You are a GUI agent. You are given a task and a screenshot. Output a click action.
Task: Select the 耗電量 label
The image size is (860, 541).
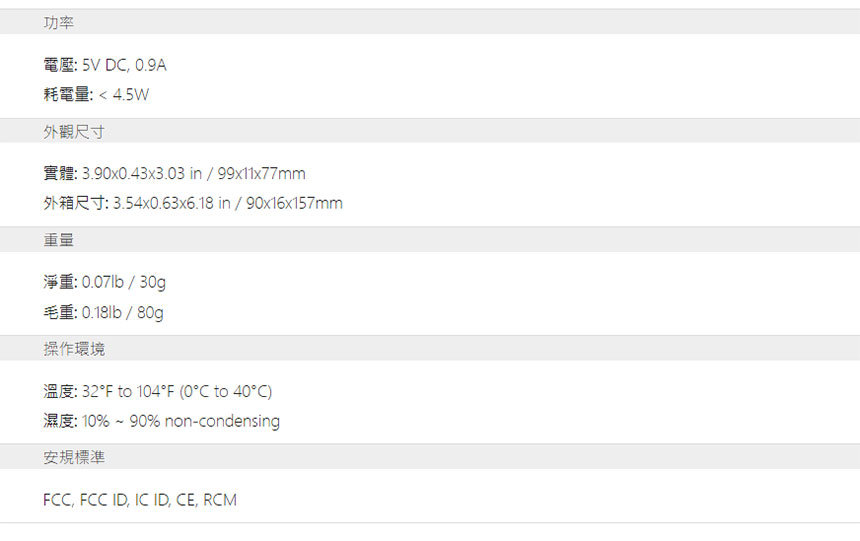click(67, 94)
